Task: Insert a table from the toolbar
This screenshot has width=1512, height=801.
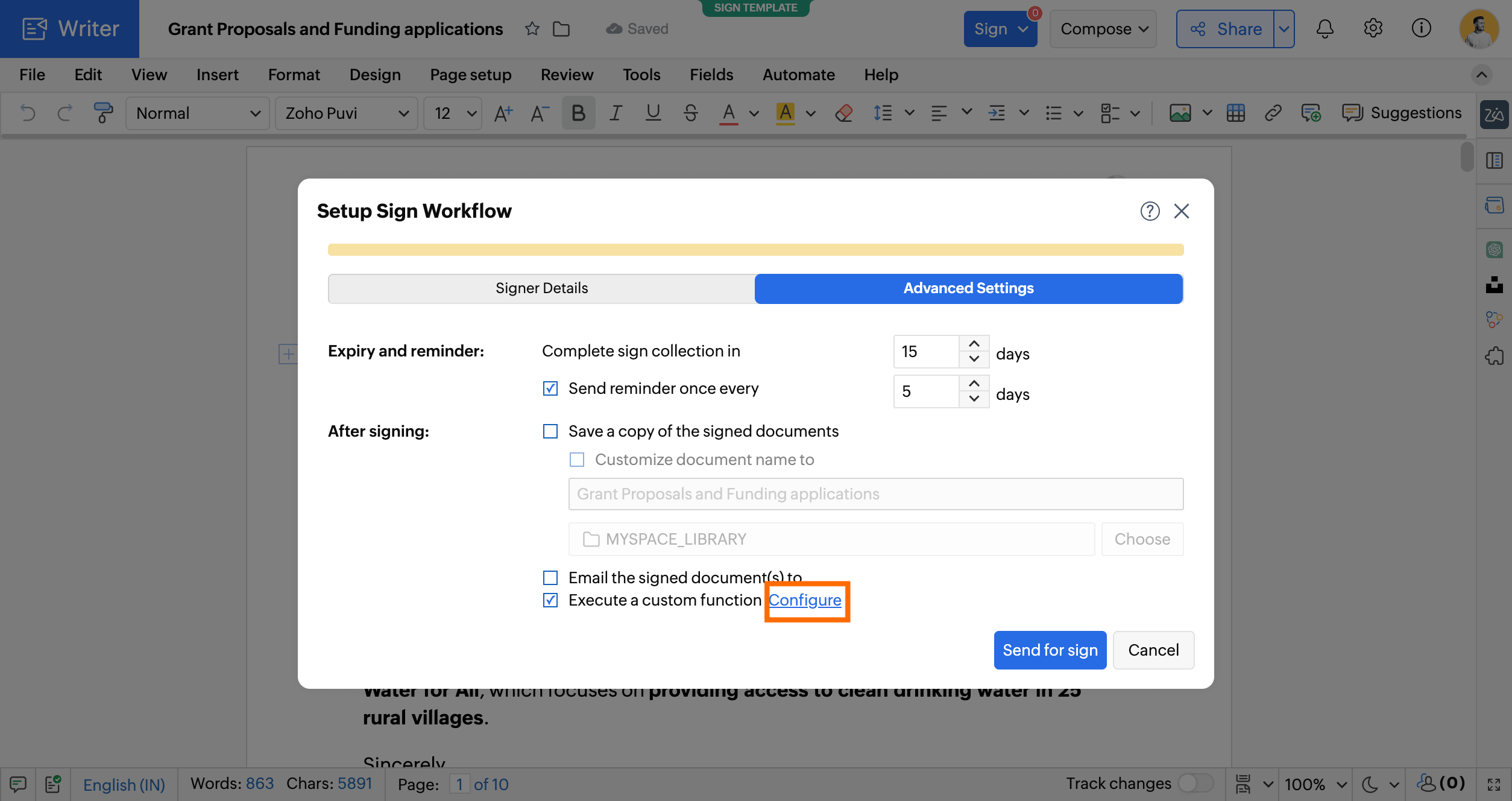Action: point(1236,113)
